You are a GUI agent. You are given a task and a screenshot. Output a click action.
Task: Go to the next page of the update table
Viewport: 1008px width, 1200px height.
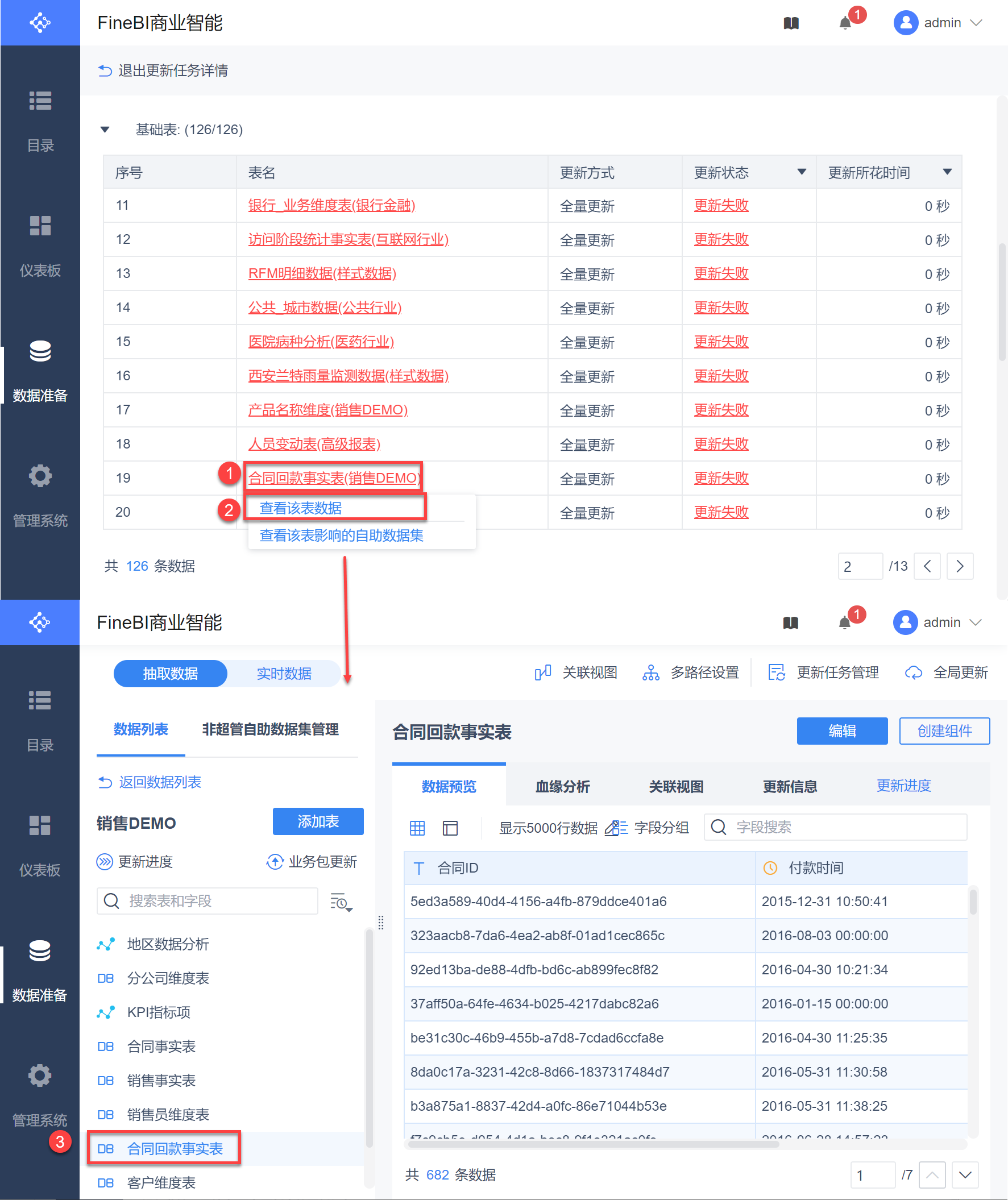click(960, 566)
